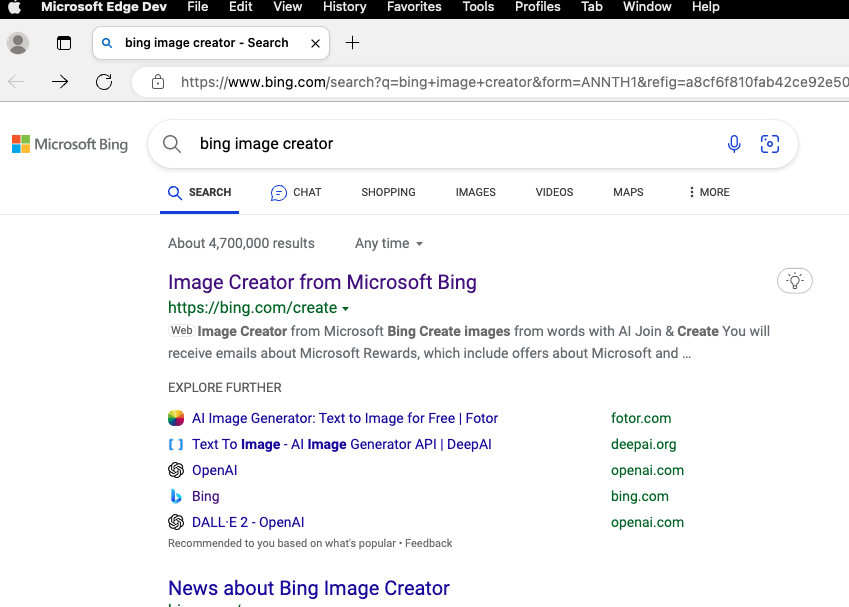Click the EXPLORE FURTHER heading
The width and height of the screenshot is (849, 607).
[225, 388]
